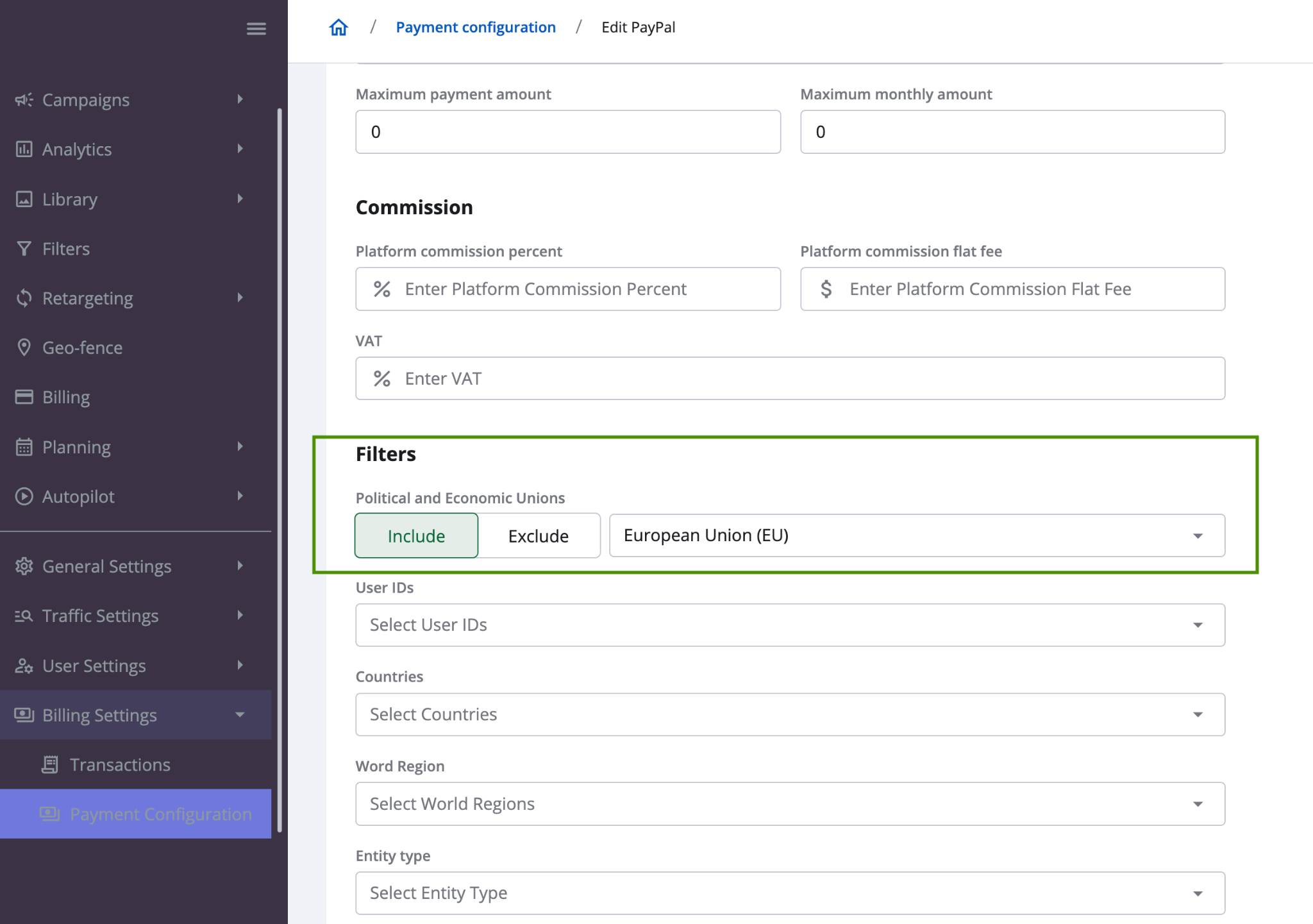Click the percent icon in VAT field
This screenshot has width=1313, height=924.
[x=382, y=378]
